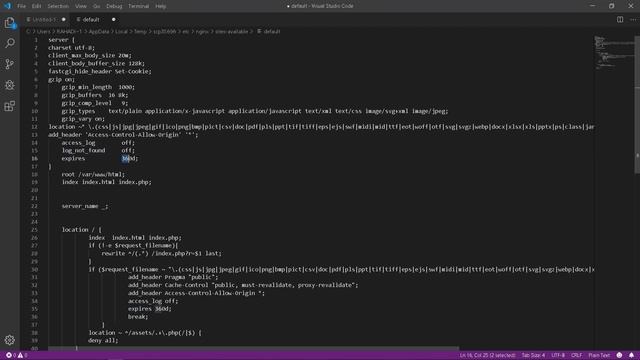This screenshot has height=360, width=640.
Task: Open the Manage gear at sidebar bottom
Action: click(x=10, y=340)
